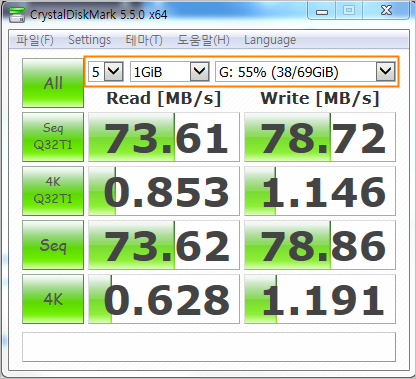Open the 파일(F) menu
Screen dimensions: 416x379
pyautogui.click(x=35, y=40)
